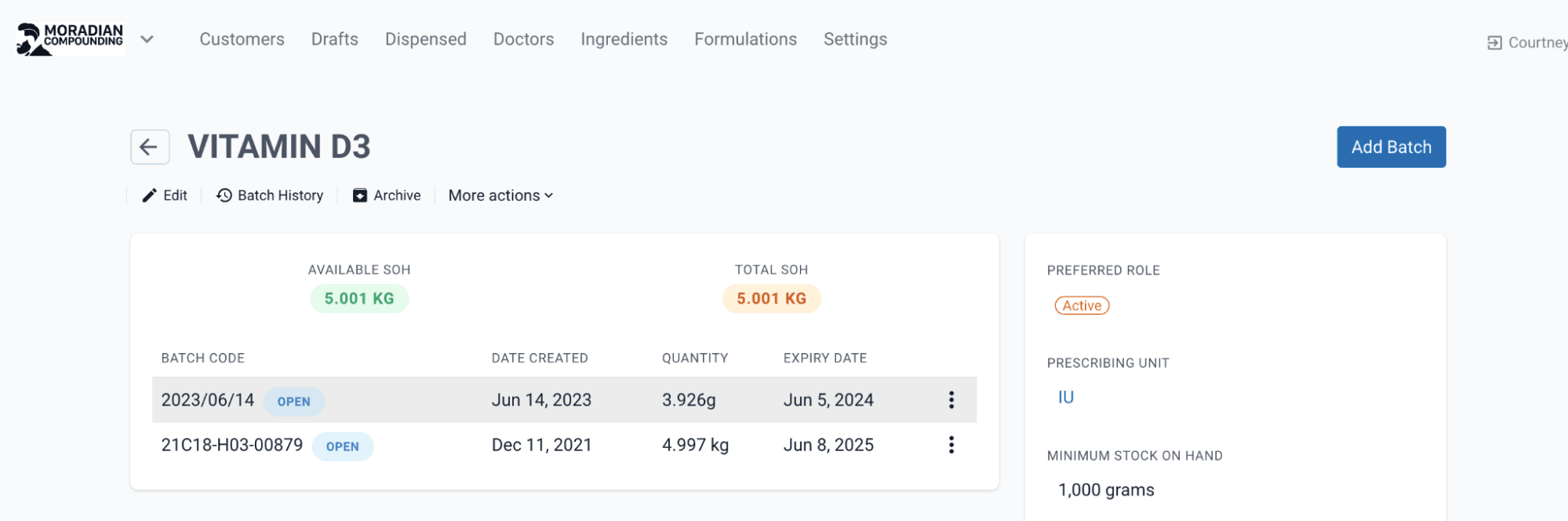Open Batch History via the clock icon
The height and width of the screenshot is (521, 1568).
224,195
